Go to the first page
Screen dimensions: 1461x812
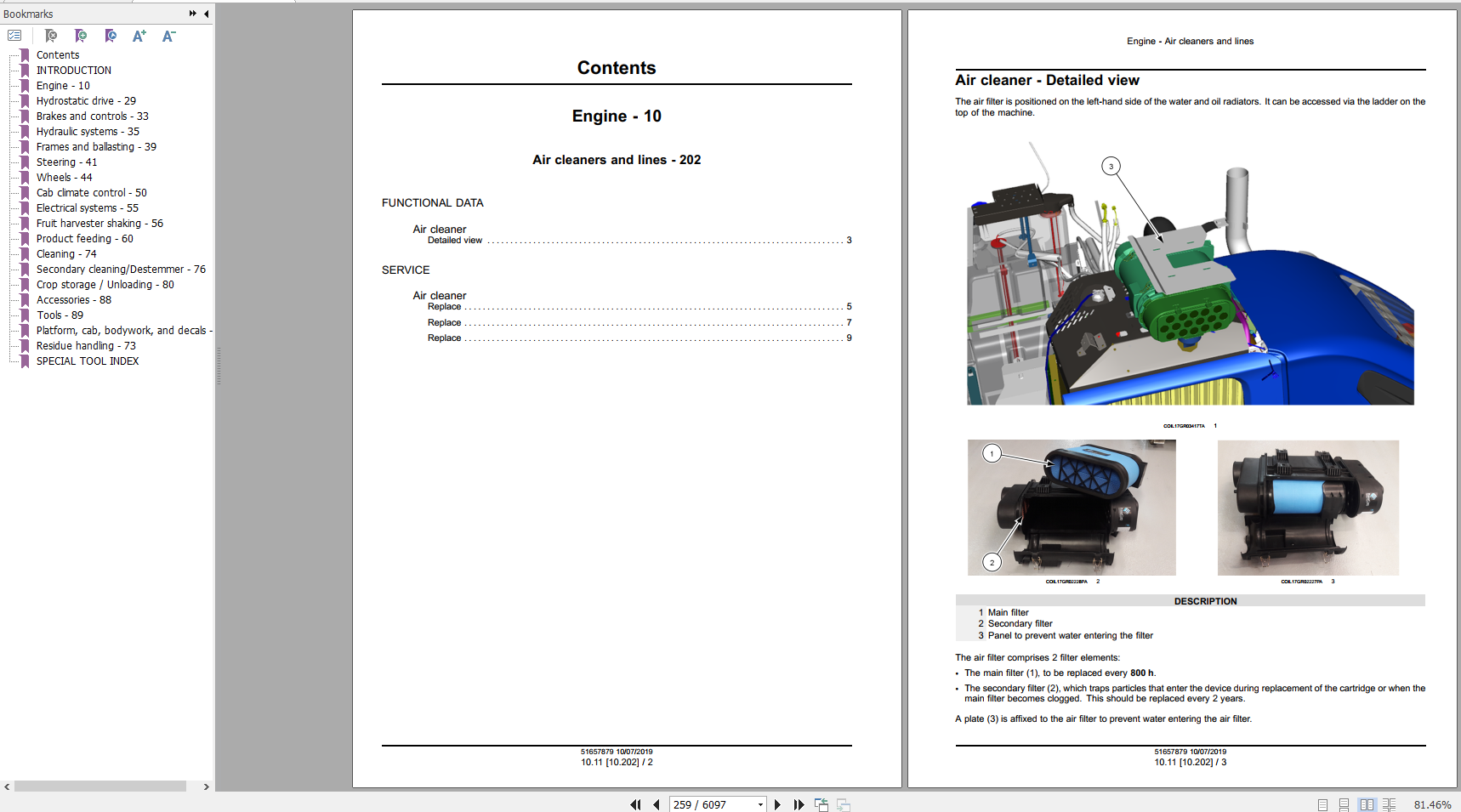[635, 804]
